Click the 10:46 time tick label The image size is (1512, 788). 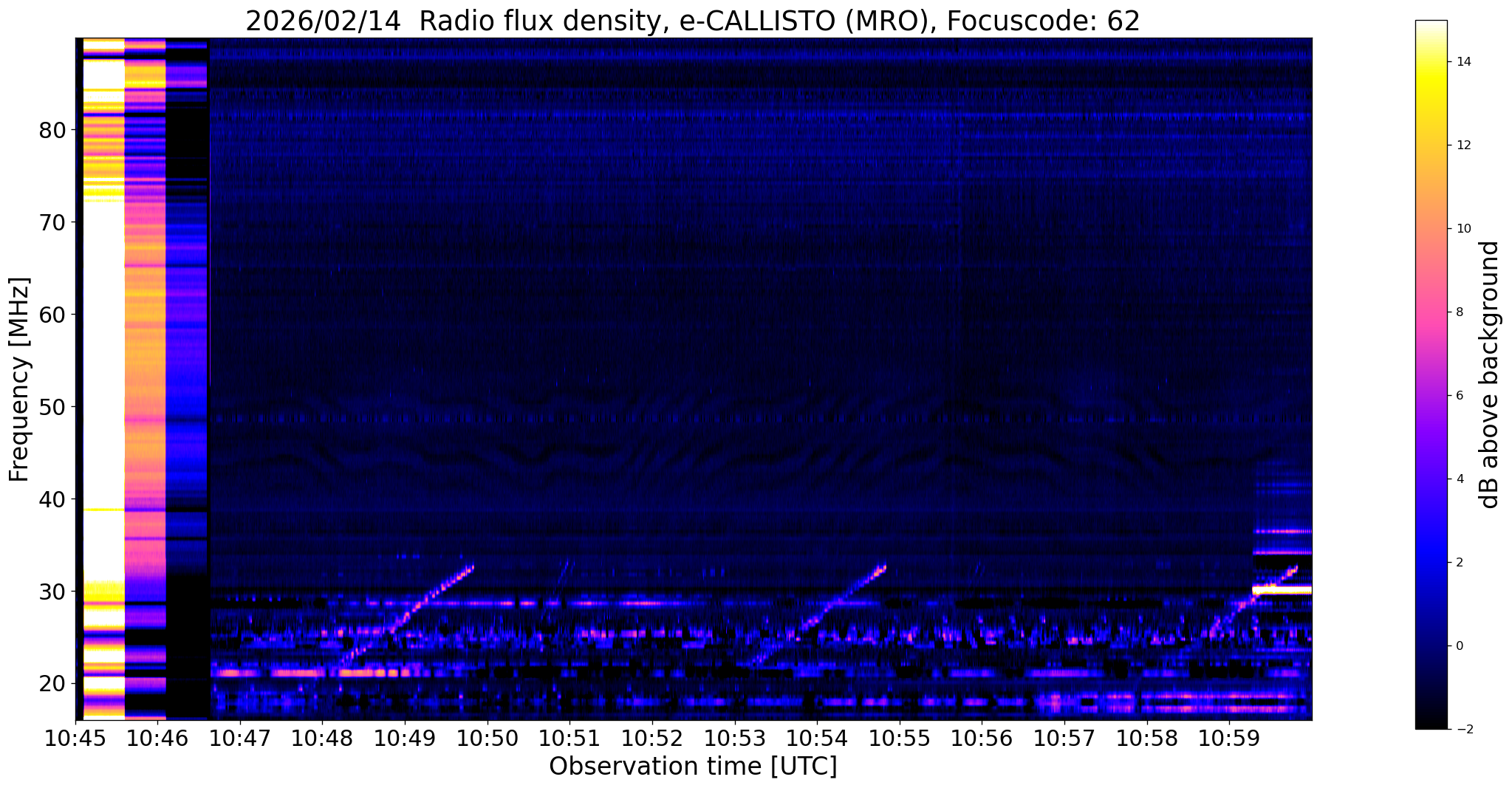point(157,739)
